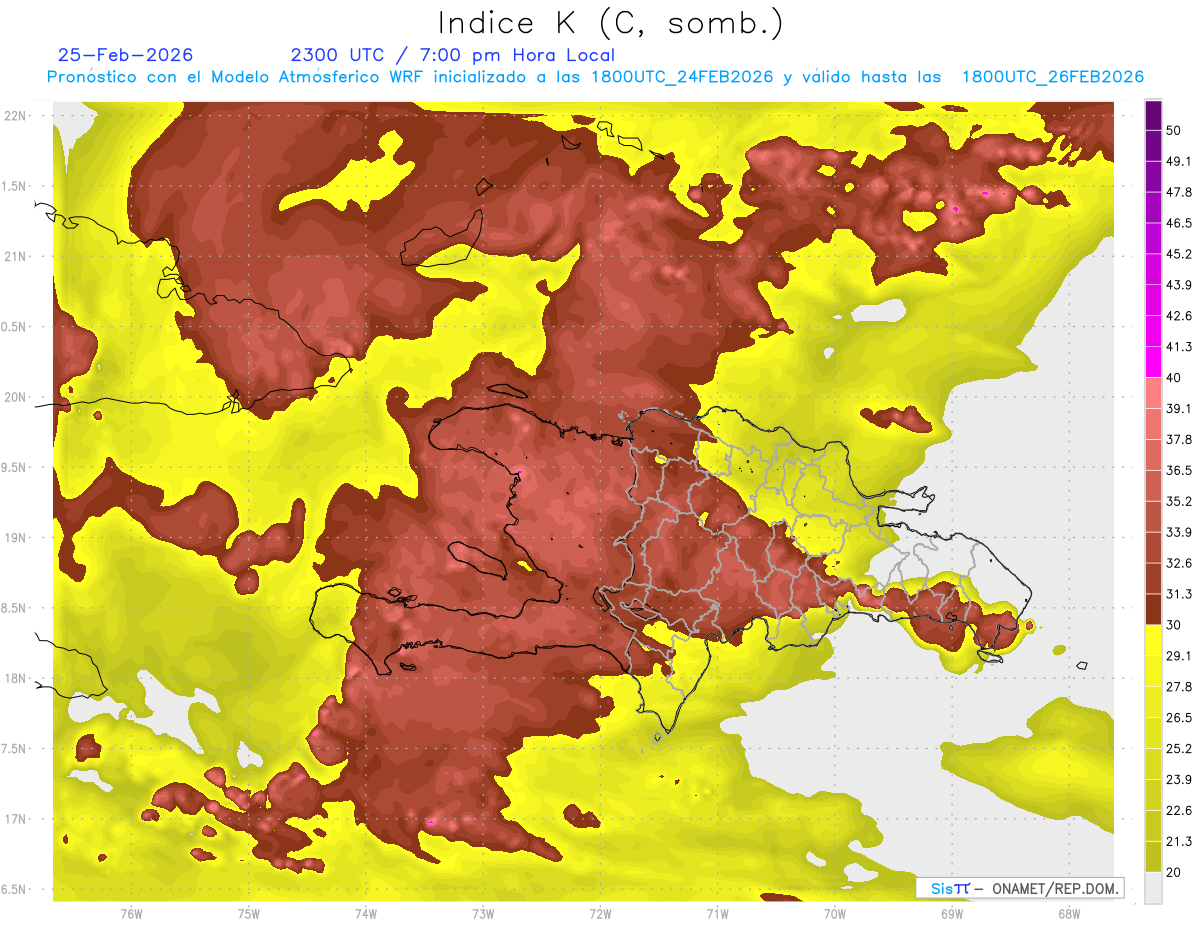Pick the light grey swatch below 20
The width and height of the screenshot is (1200, 927).
click(1153, 888)
